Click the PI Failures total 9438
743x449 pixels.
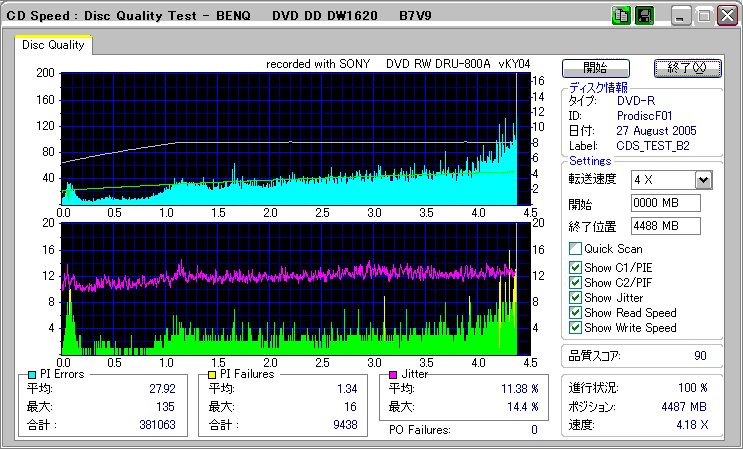click(x=345, y=424)
